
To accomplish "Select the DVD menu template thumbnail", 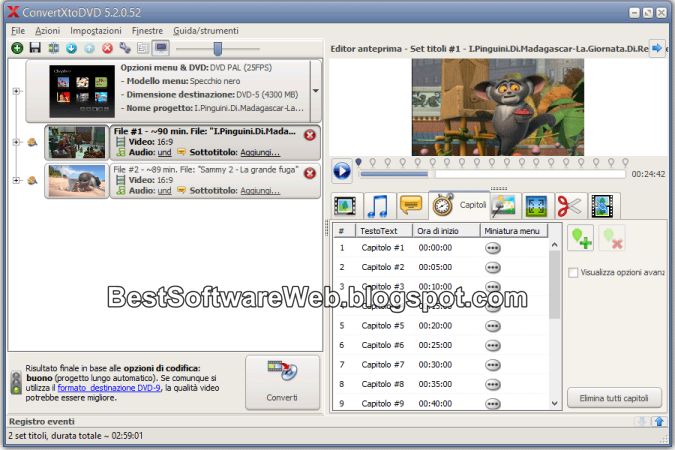I will pyautogui.click(x=82, y=91).
